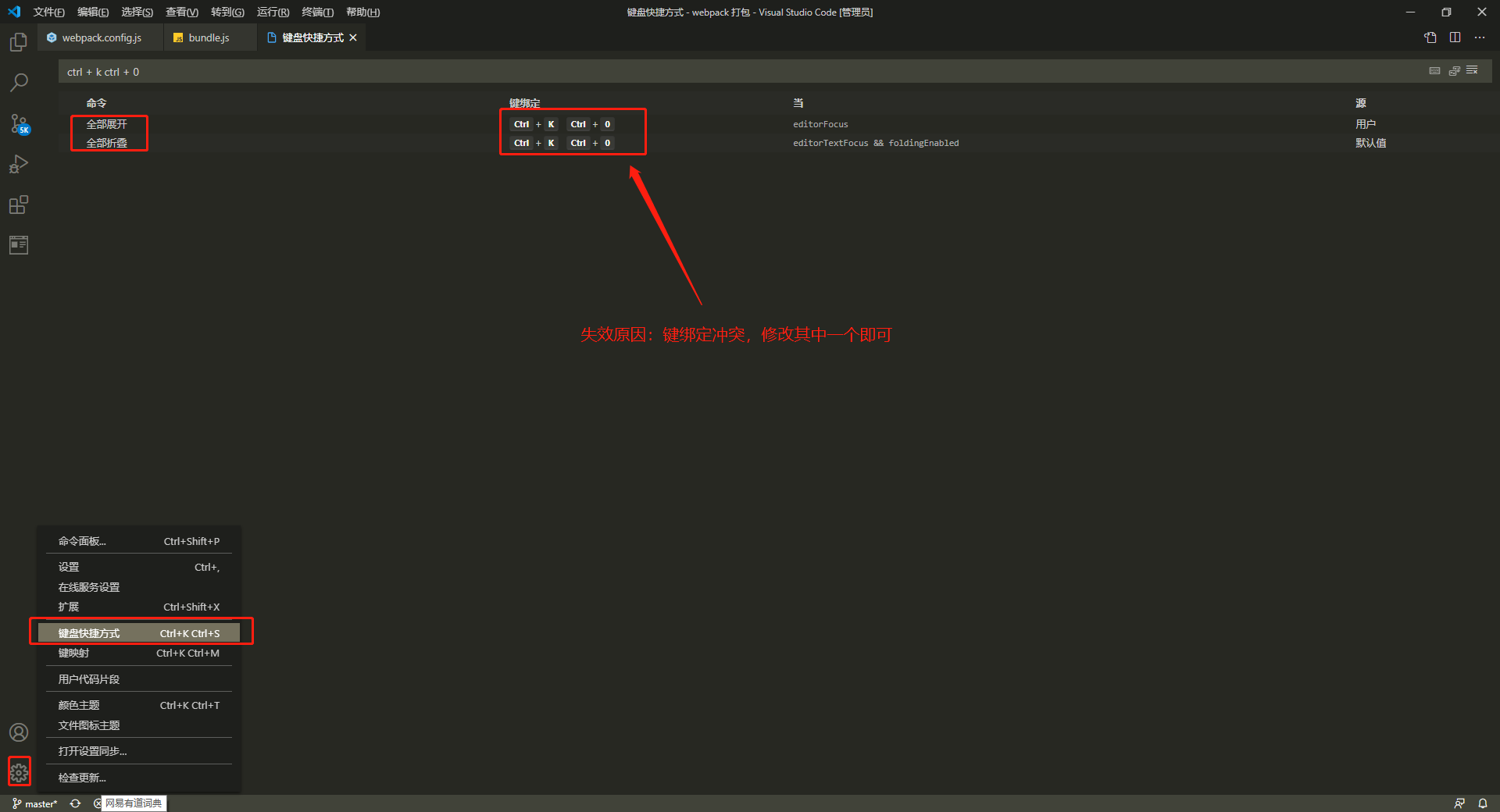
Task: Open the Accounts icon in activity bar
Action: pos(19,732)
